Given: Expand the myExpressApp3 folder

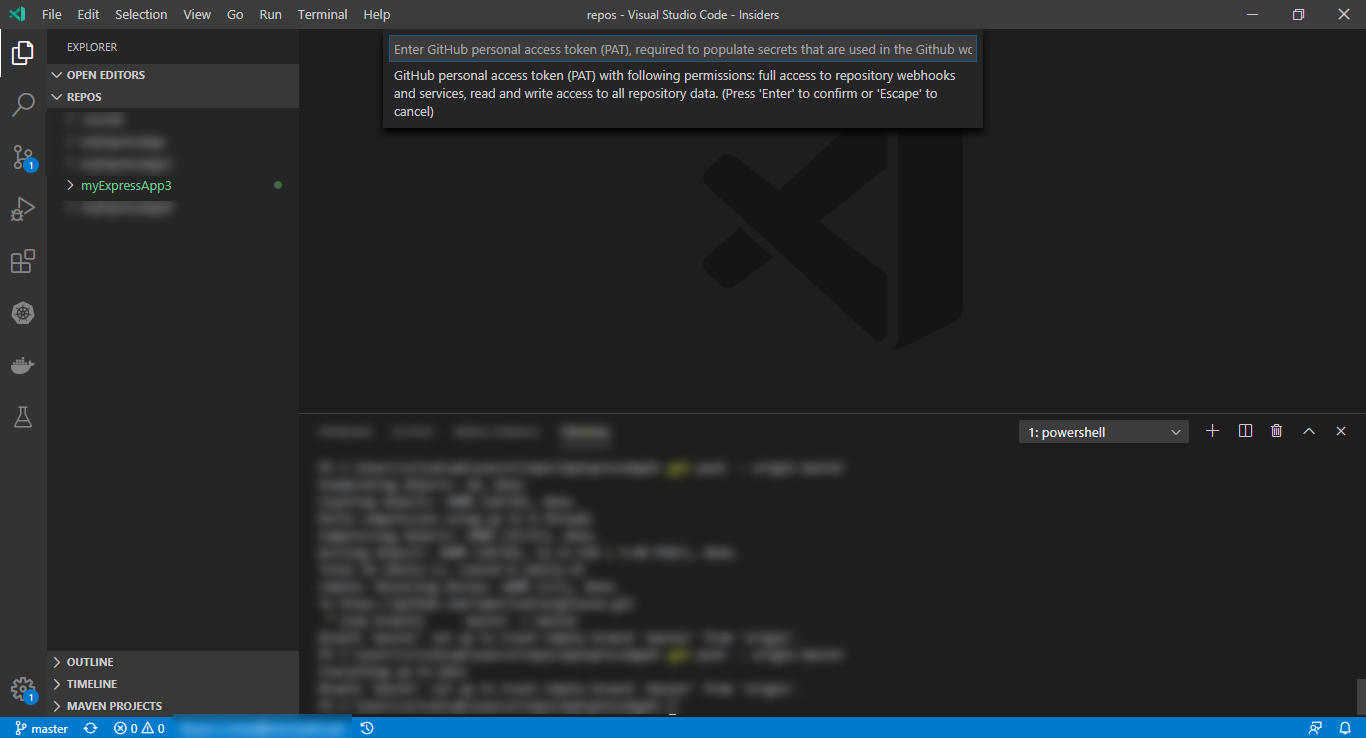Looking at the screenshot, I should tap(173, 185).
